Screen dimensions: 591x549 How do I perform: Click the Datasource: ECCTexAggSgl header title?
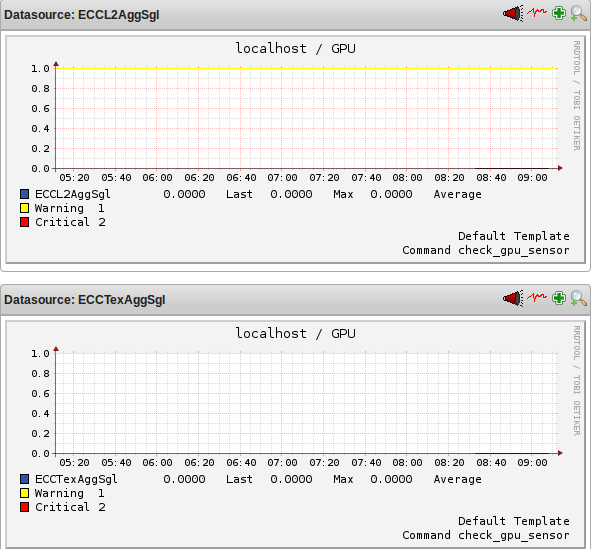85,300
